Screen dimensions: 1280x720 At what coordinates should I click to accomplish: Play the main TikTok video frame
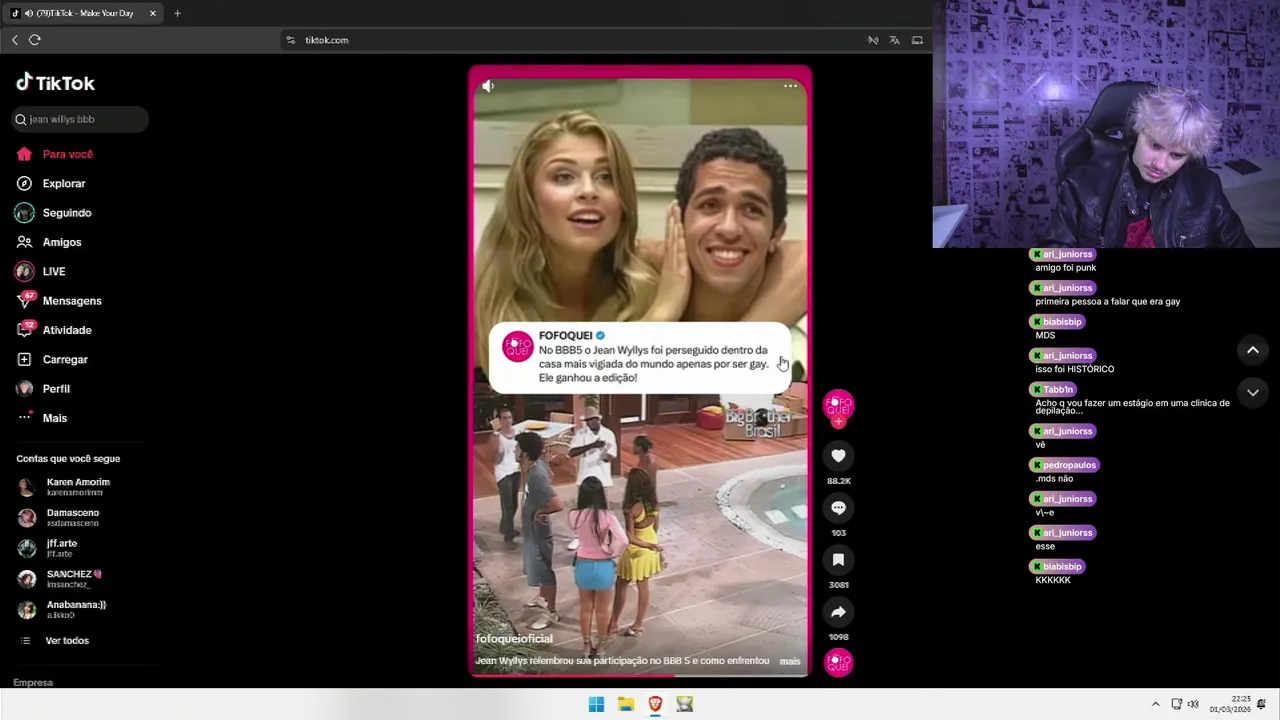[640, 372]
